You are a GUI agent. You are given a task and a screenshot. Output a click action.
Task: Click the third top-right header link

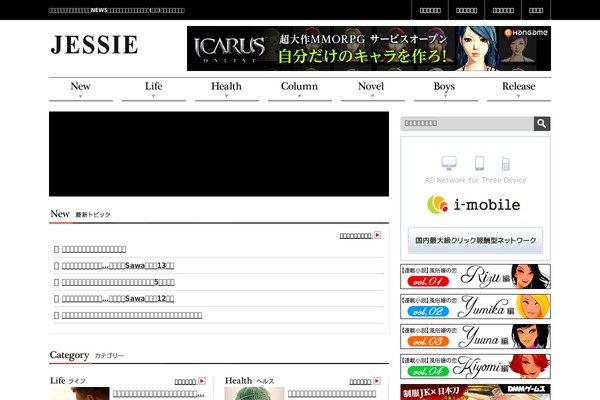coord(503,10)
